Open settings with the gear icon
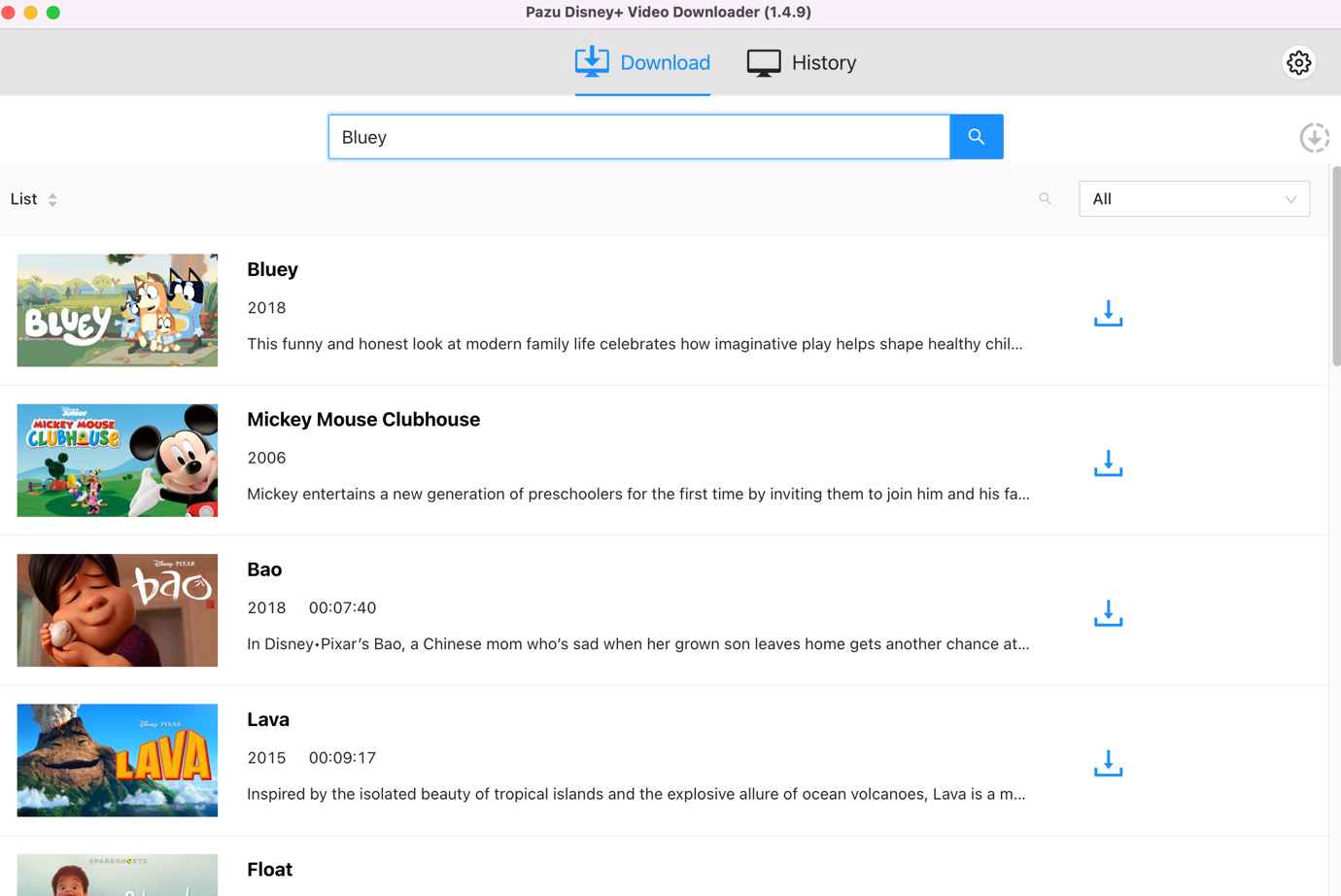Viewport: 1341px width, 896px height. (x=1299, y=63)
